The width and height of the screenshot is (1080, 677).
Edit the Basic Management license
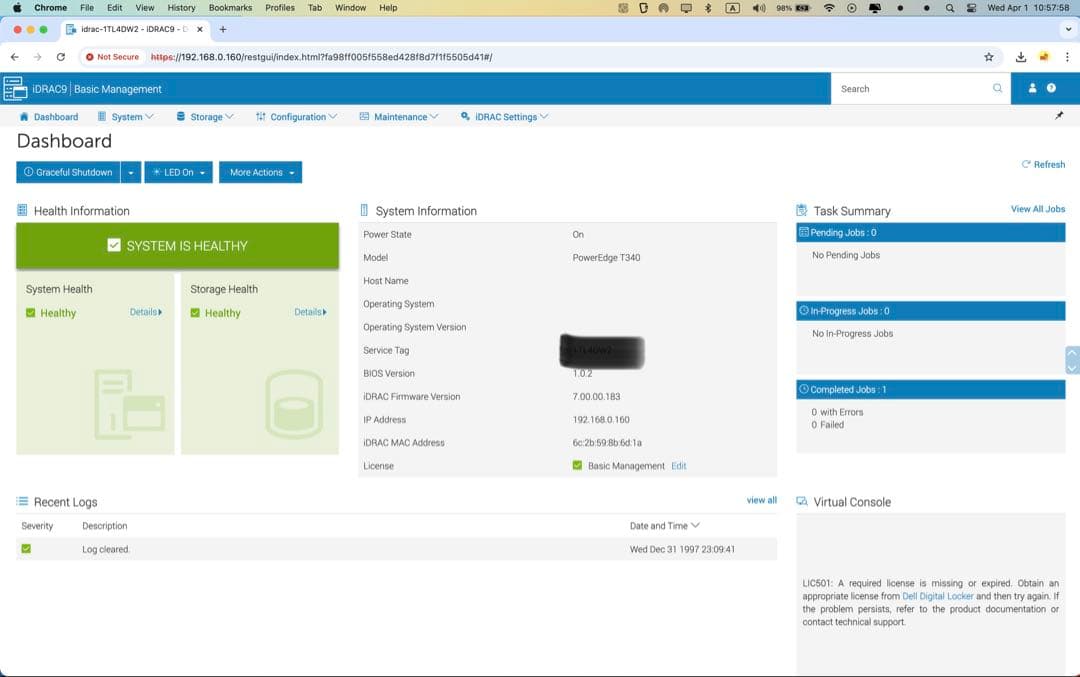click(x=678, y=466)
